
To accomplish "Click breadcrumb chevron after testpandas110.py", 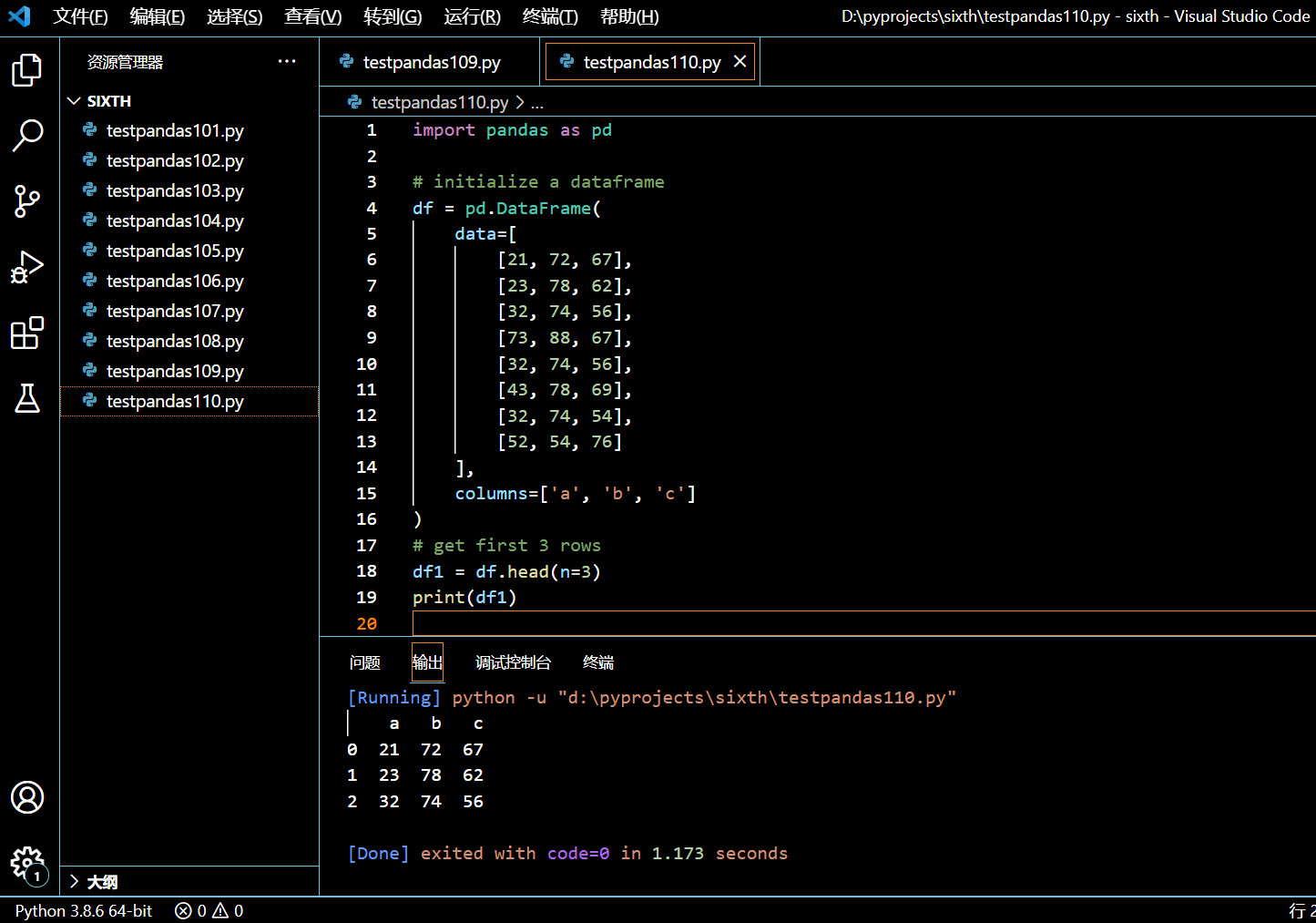I will click(520, 102).
